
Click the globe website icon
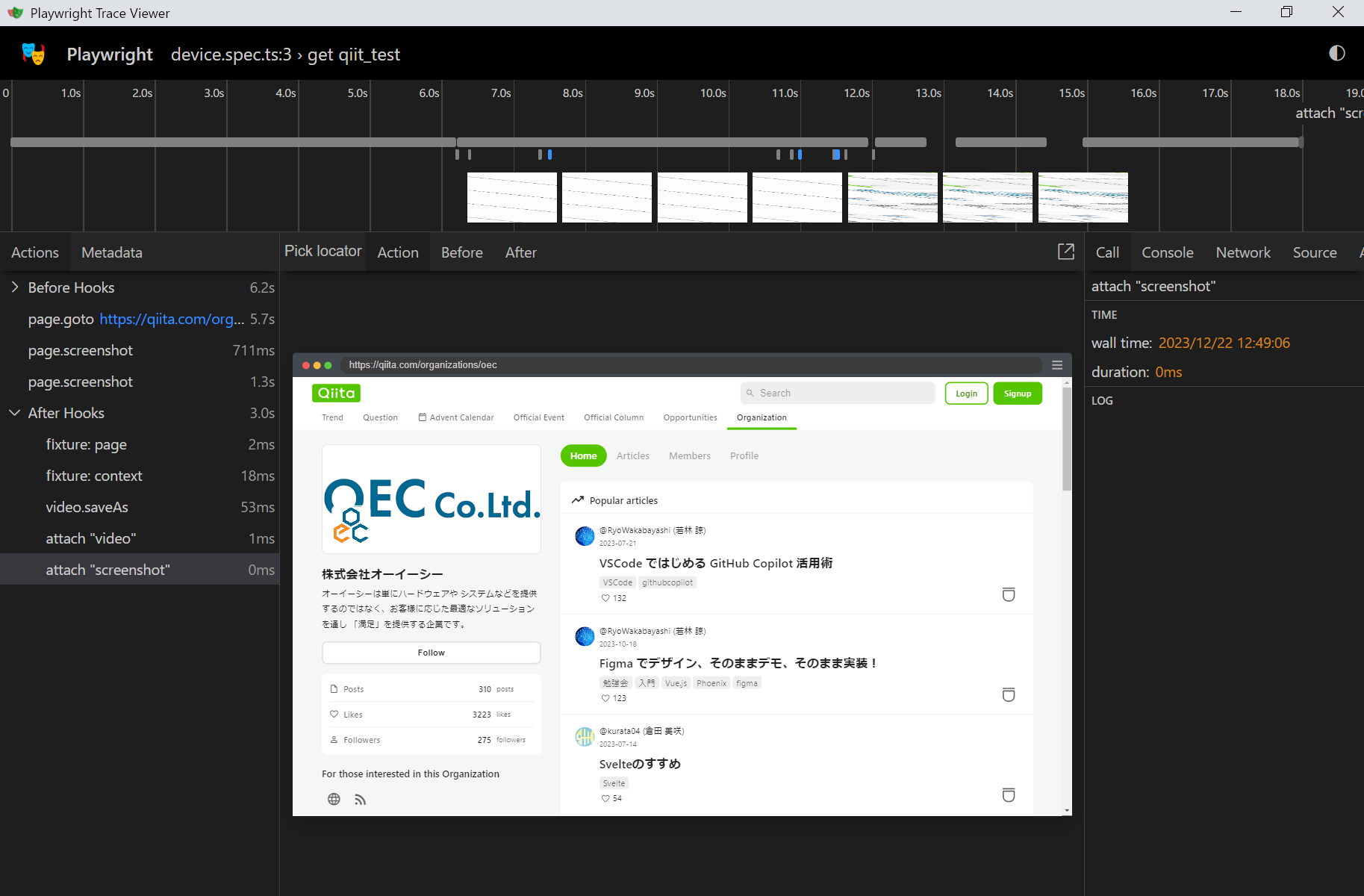tap(334, 800)
